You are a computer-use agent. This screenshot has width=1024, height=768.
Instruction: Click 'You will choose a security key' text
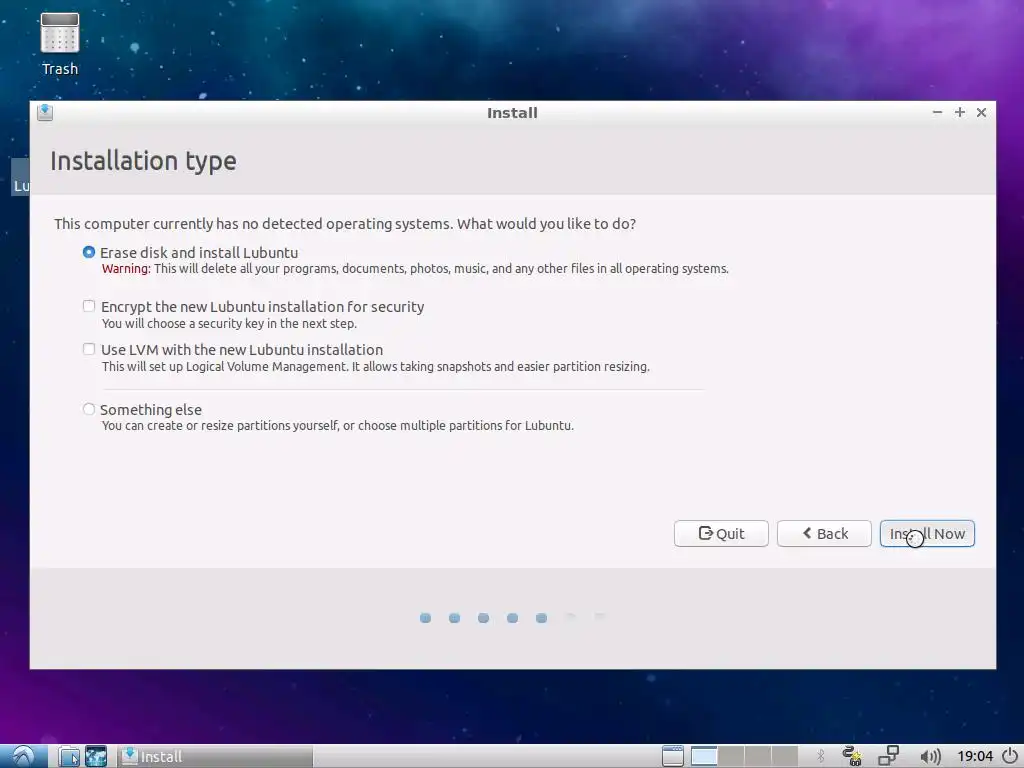(229, 323)
